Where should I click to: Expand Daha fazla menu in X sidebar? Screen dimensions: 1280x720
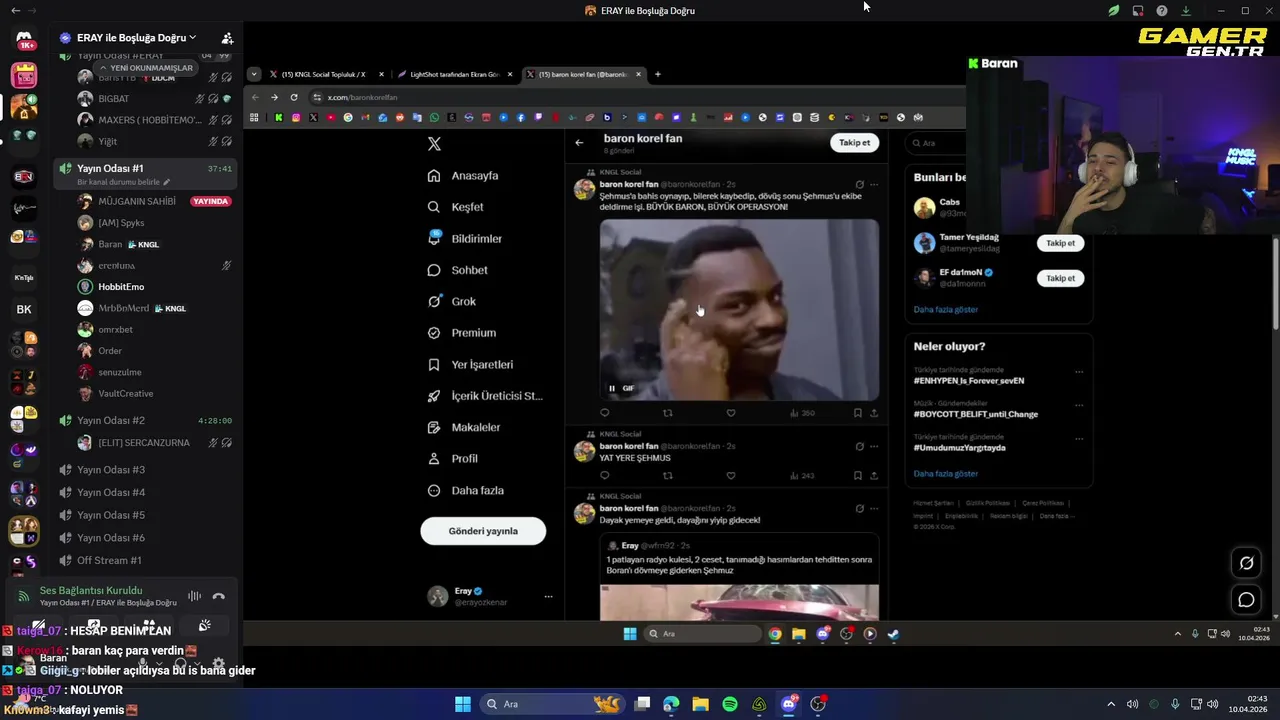pyautogui.click(x=466, y=491)
